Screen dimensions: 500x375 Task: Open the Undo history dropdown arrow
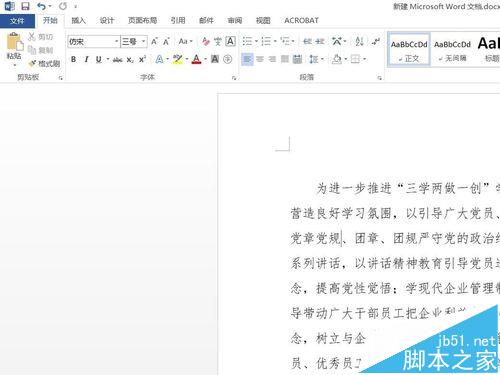point(50,6)
